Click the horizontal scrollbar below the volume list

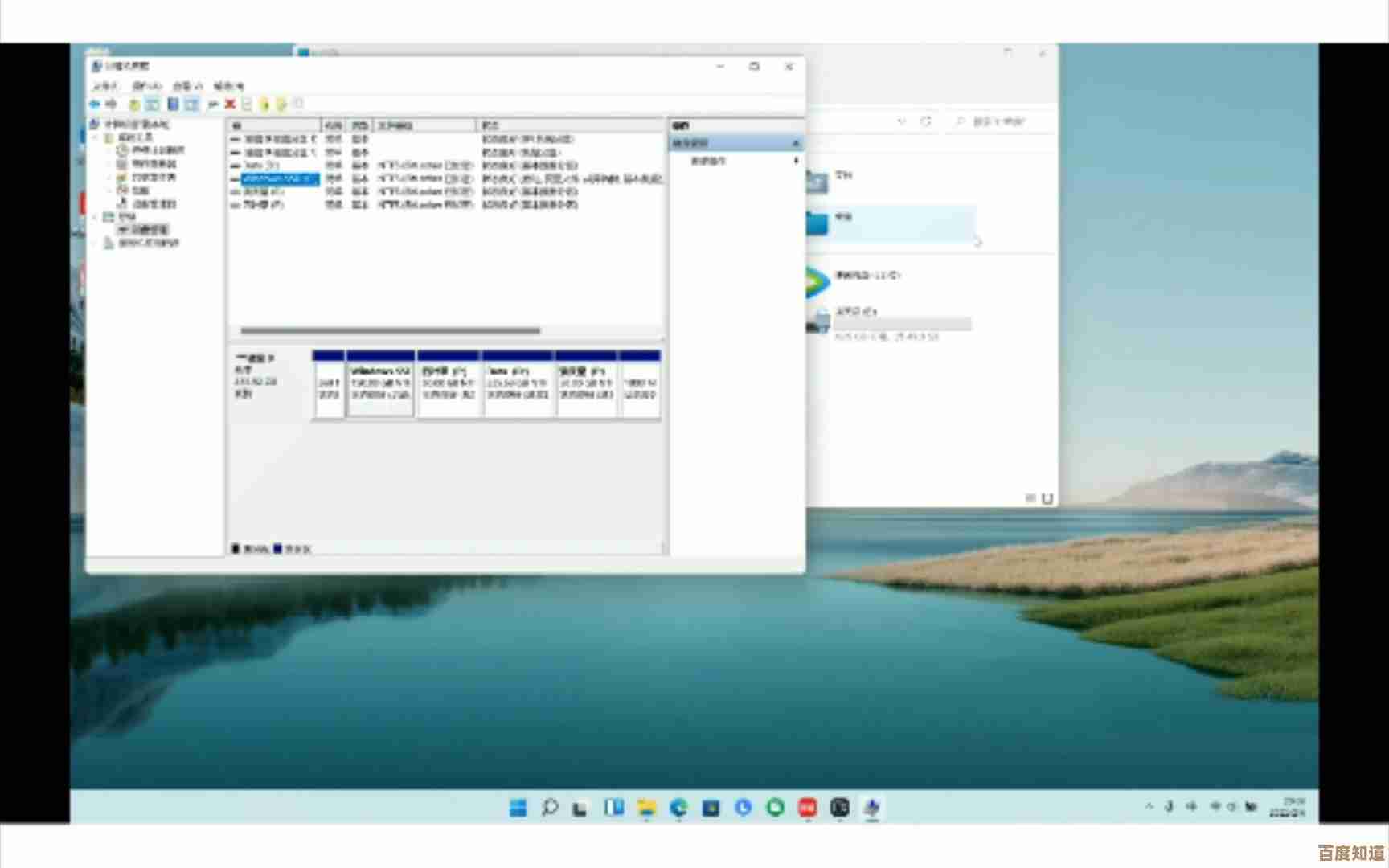(x=390, y=331)
